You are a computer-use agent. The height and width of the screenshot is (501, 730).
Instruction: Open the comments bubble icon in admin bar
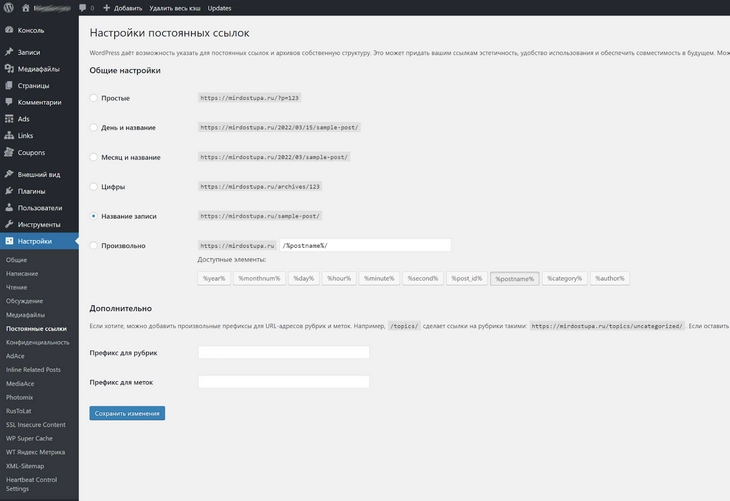pos(82,8)
